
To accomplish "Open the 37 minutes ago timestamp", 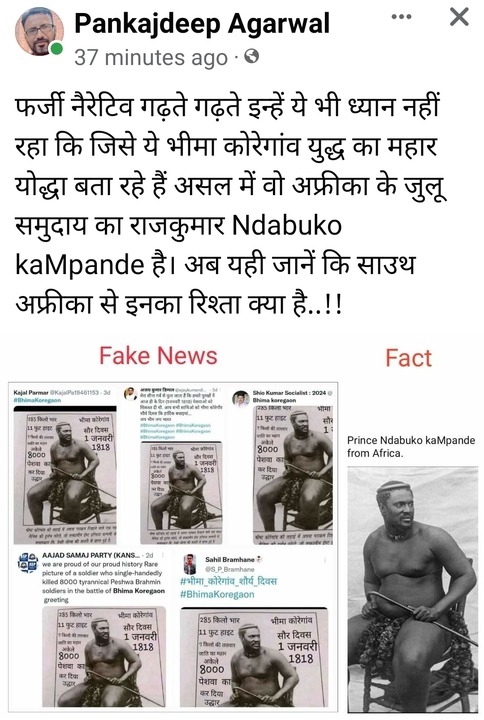I will pyautogui.click(x=151, y=58).
